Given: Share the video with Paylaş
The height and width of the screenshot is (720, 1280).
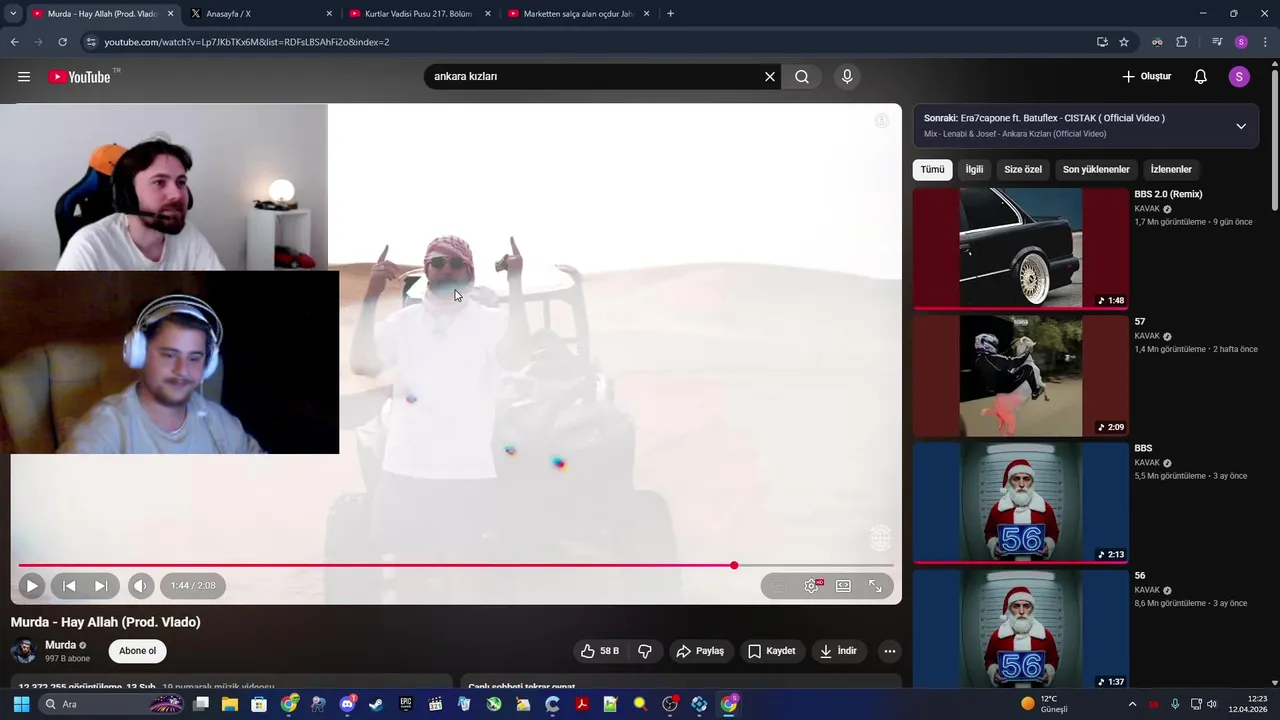Looking at the screenshot, I should click(x=700, y=651).
